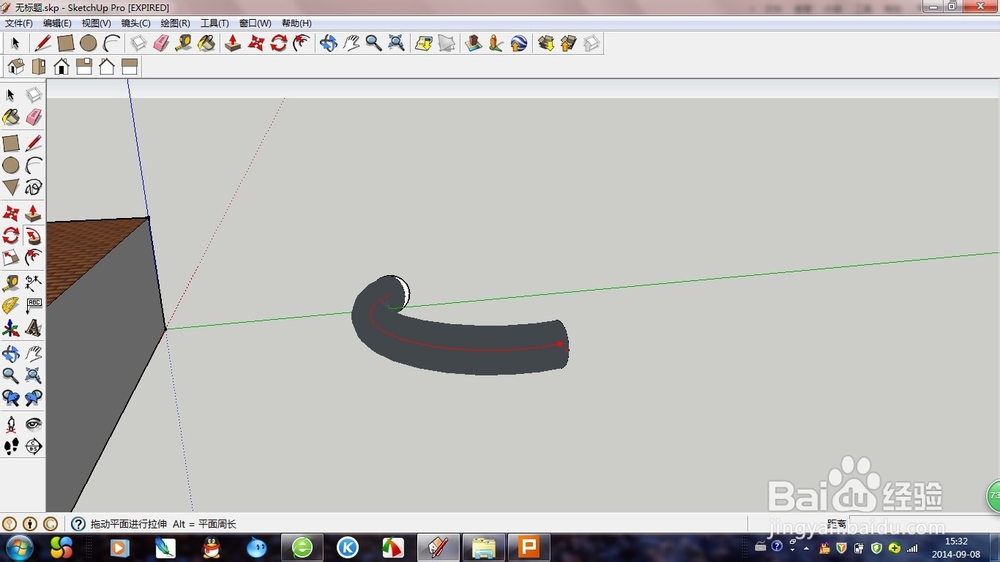Viewport: 1000px width, 562px height.
Task: Pick the Select arrow in left toolbar
Action: pyautogui.click(x=11, y=94)
